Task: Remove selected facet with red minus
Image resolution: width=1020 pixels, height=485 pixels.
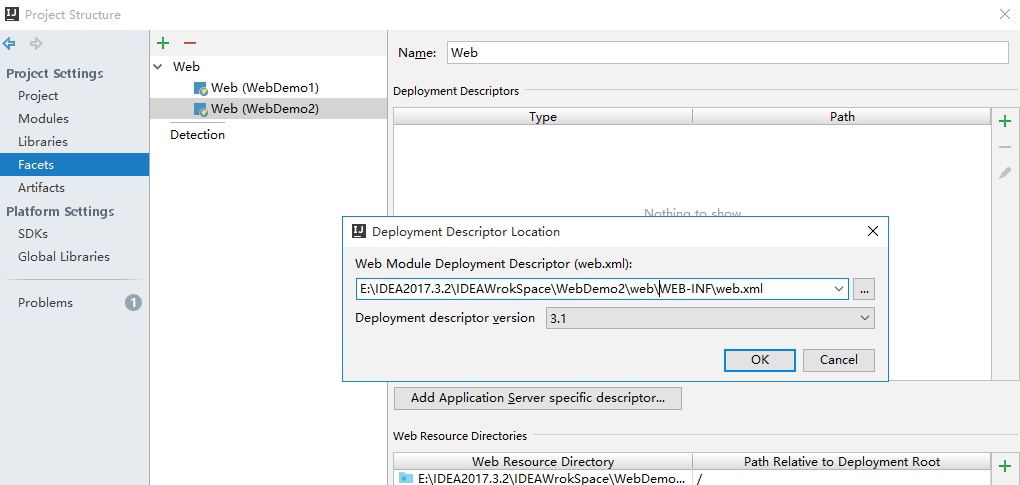Action: click(189, 43)
